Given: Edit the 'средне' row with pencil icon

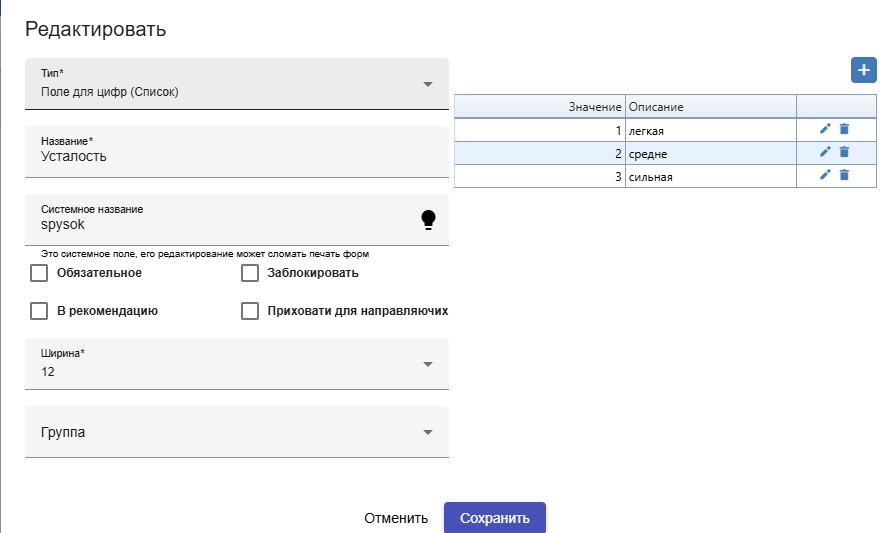Looking at the screenshot, I should tap(825, 152).
